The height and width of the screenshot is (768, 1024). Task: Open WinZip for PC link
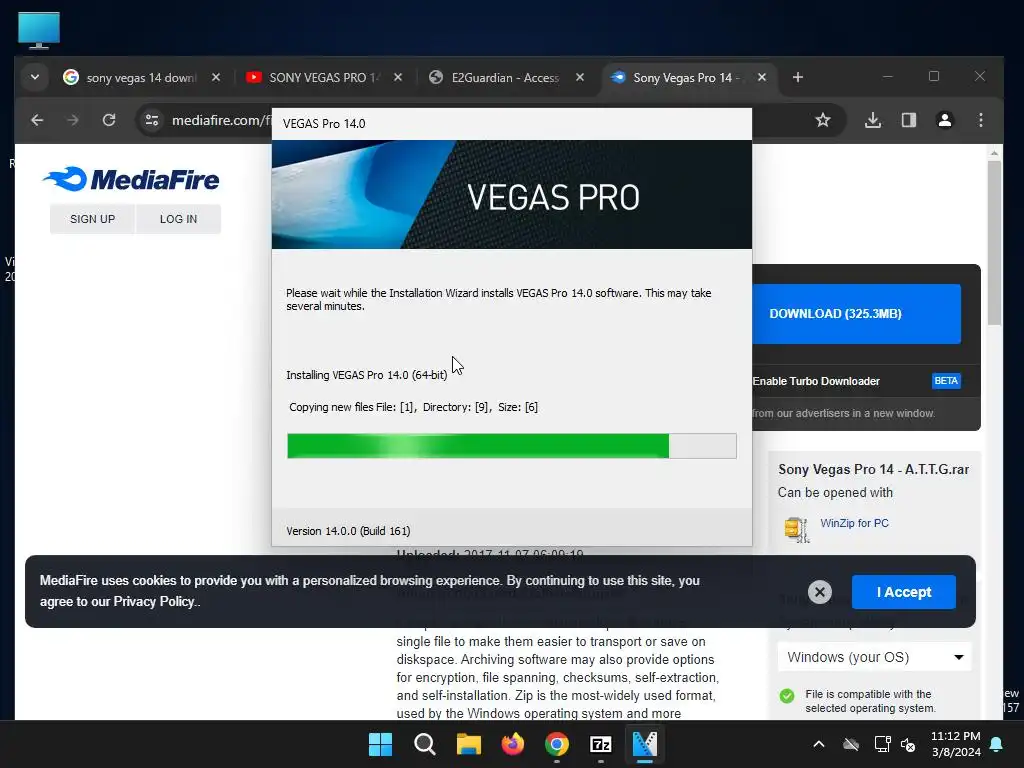pos(854,523)
